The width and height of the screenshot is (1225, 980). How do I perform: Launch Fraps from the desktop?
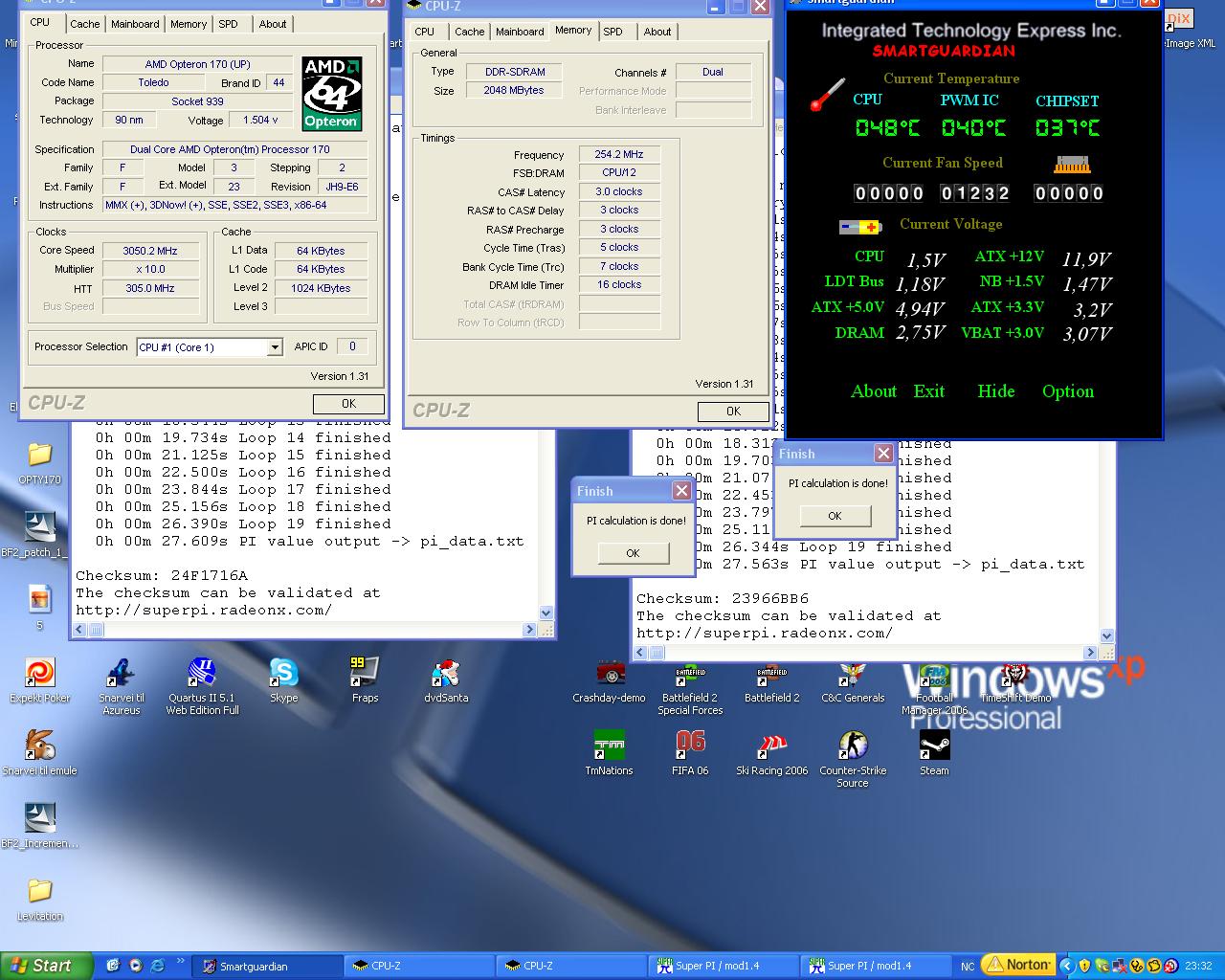(x=365, y=679)
